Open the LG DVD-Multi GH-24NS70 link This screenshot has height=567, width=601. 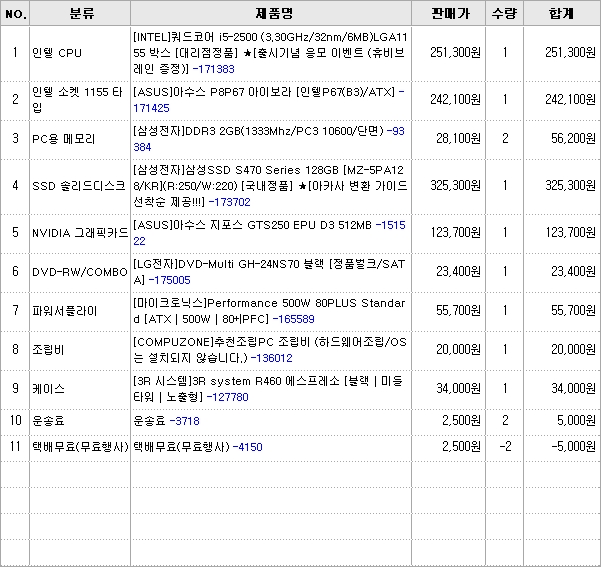coord(269,272)
